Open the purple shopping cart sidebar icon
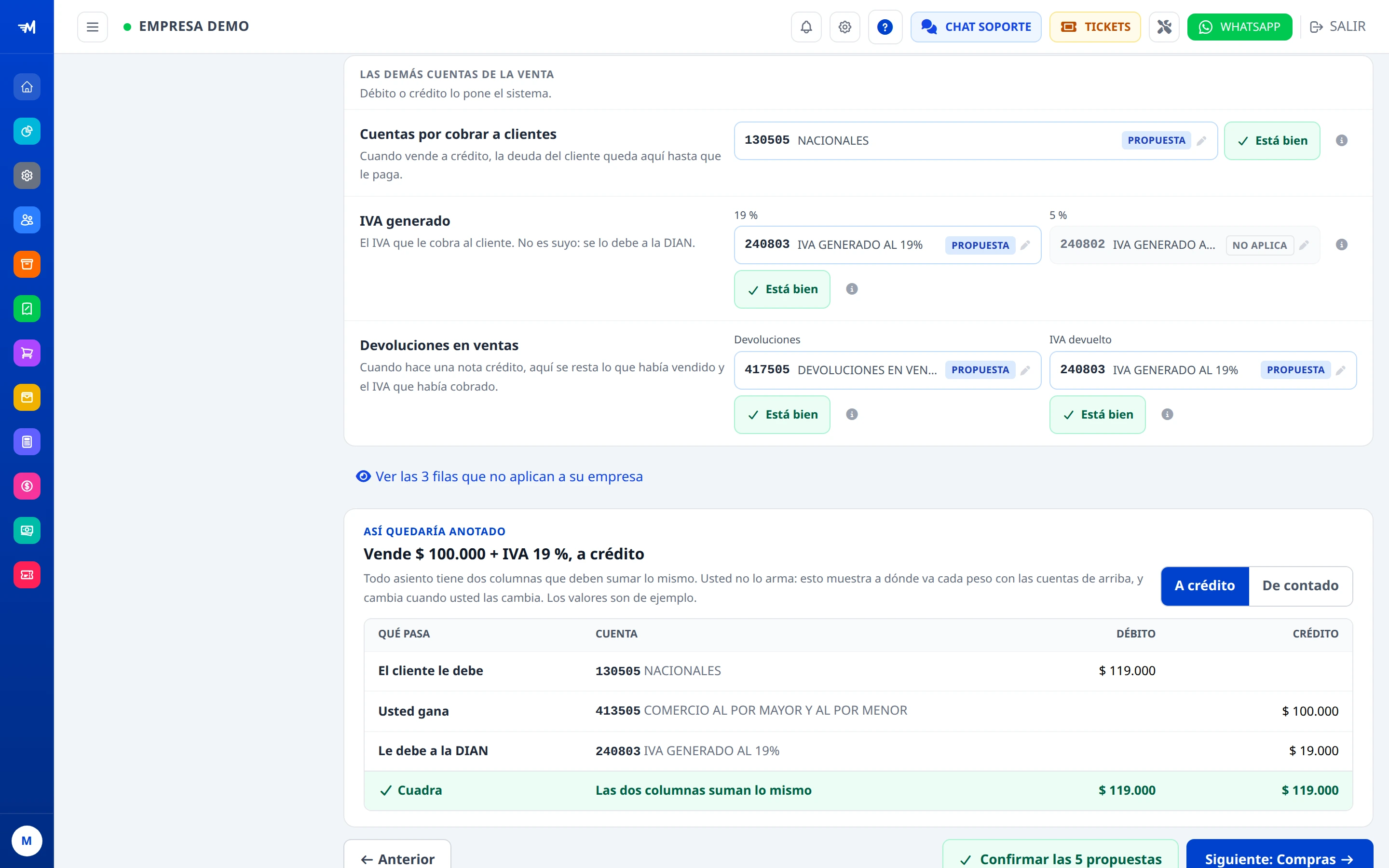The width and height of the screenshot is (1389, 868). pos(27,353)
